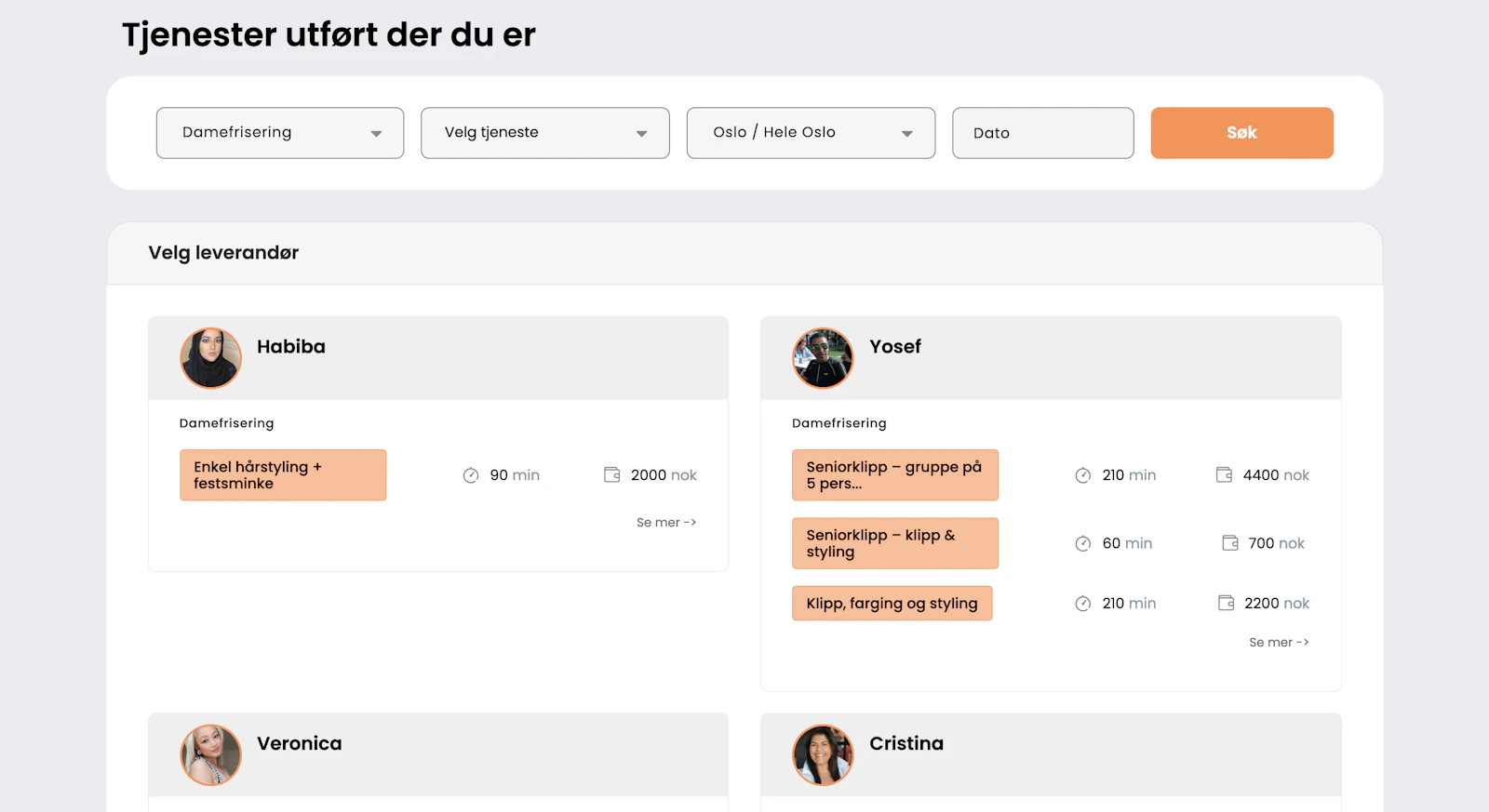Click the Habiba provider name
Screen dimensions: 1489x812
tap(291, 347)
